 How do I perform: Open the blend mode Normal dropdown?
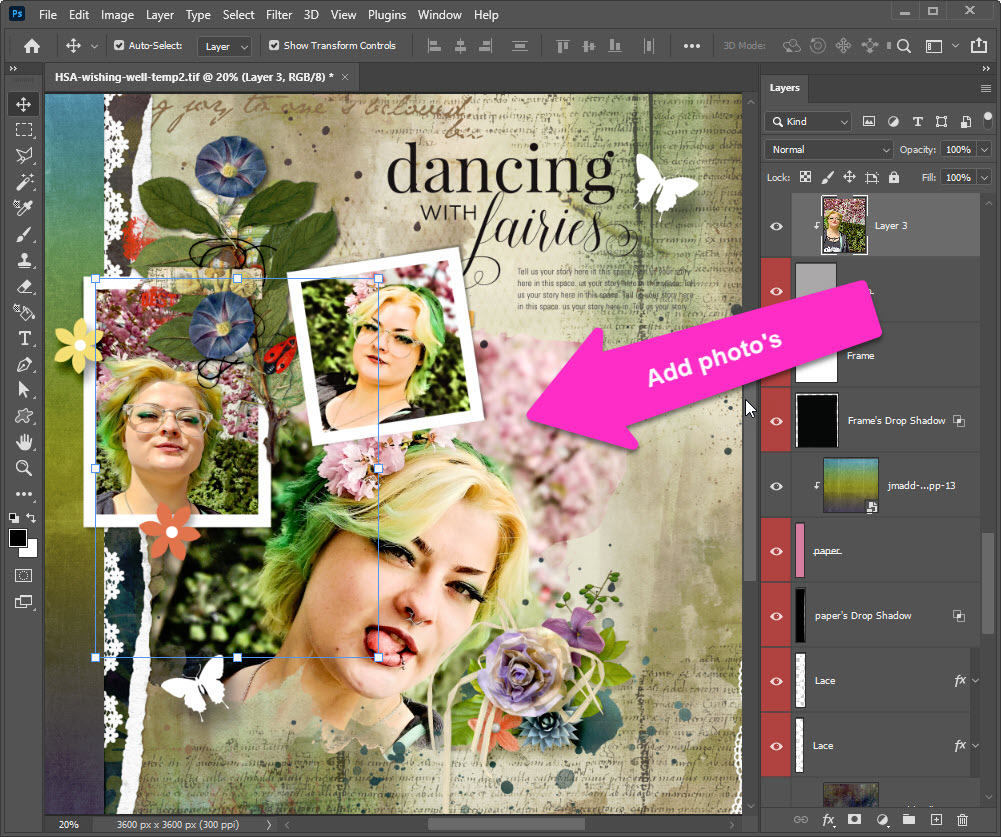828,150
